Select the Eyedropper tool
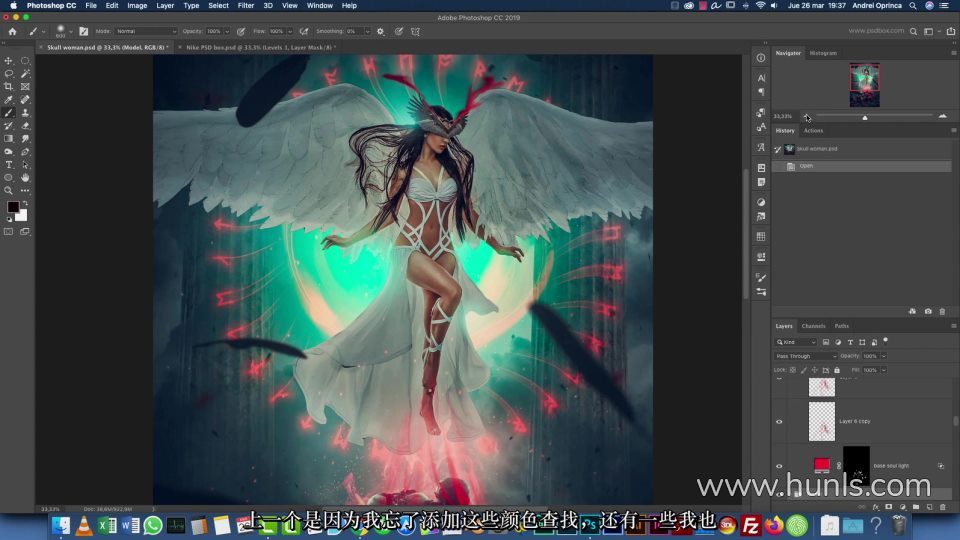 pos(9,99)
